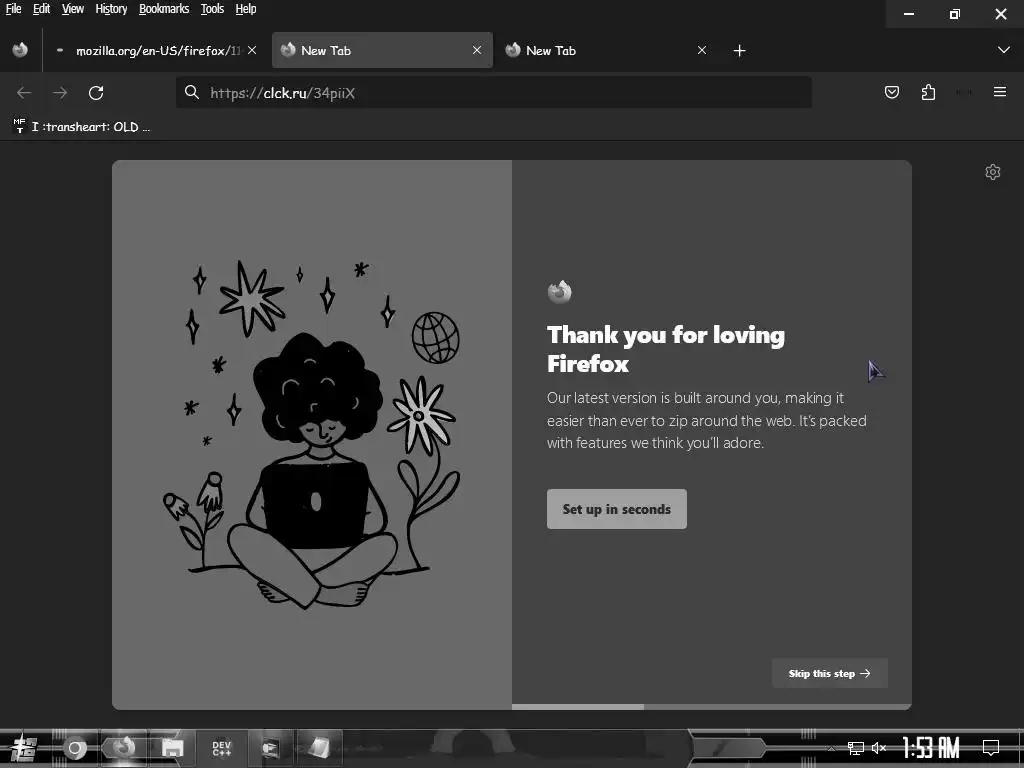Reload the current page
Screen dimensions: 1024x768
pyautogui.click(x=96, y=93)
